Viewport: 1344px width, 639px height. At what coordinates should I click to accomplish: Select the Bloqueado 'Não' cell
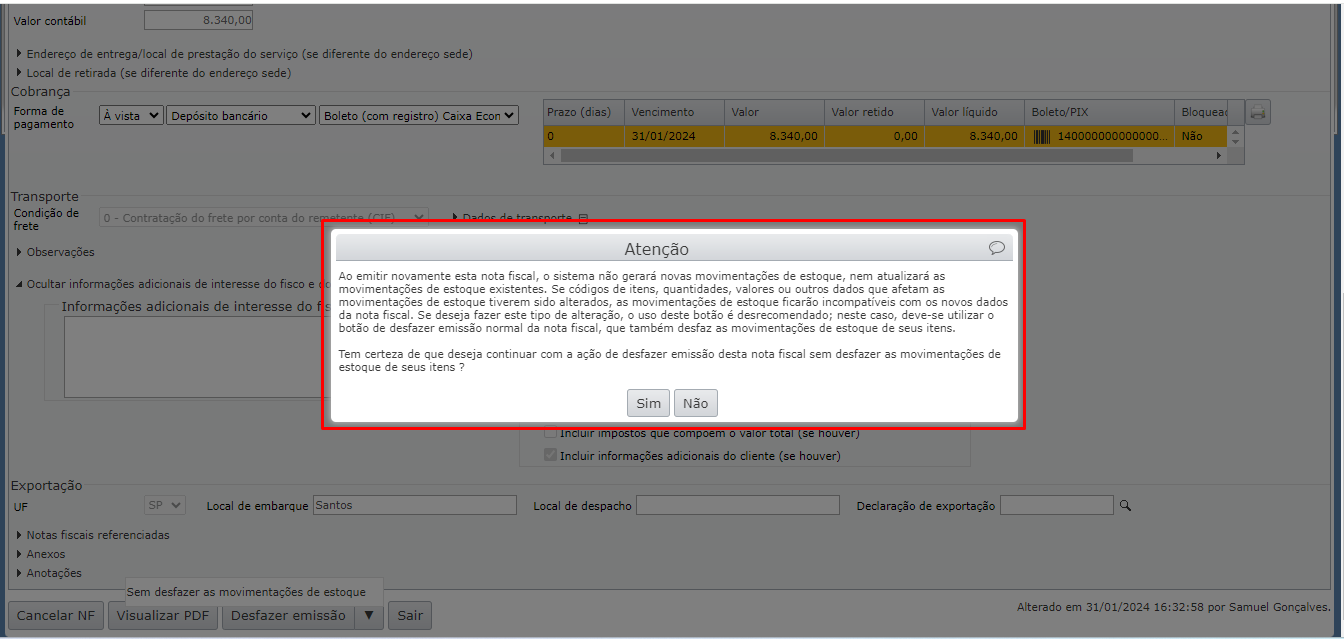[x=1200, y=136]
